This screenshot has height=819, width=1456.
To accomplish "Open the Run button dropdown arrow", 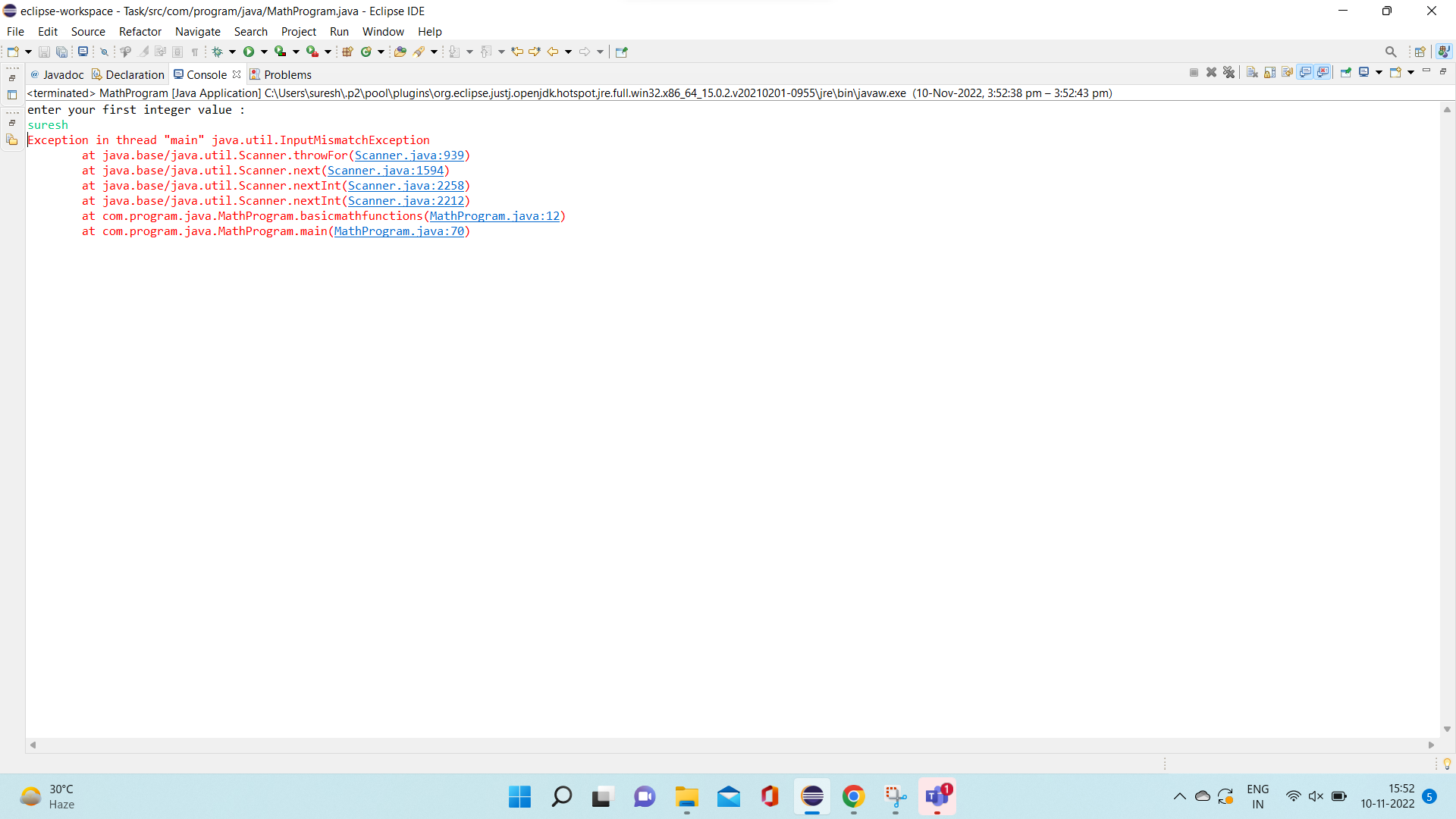I will click(263, 51).
